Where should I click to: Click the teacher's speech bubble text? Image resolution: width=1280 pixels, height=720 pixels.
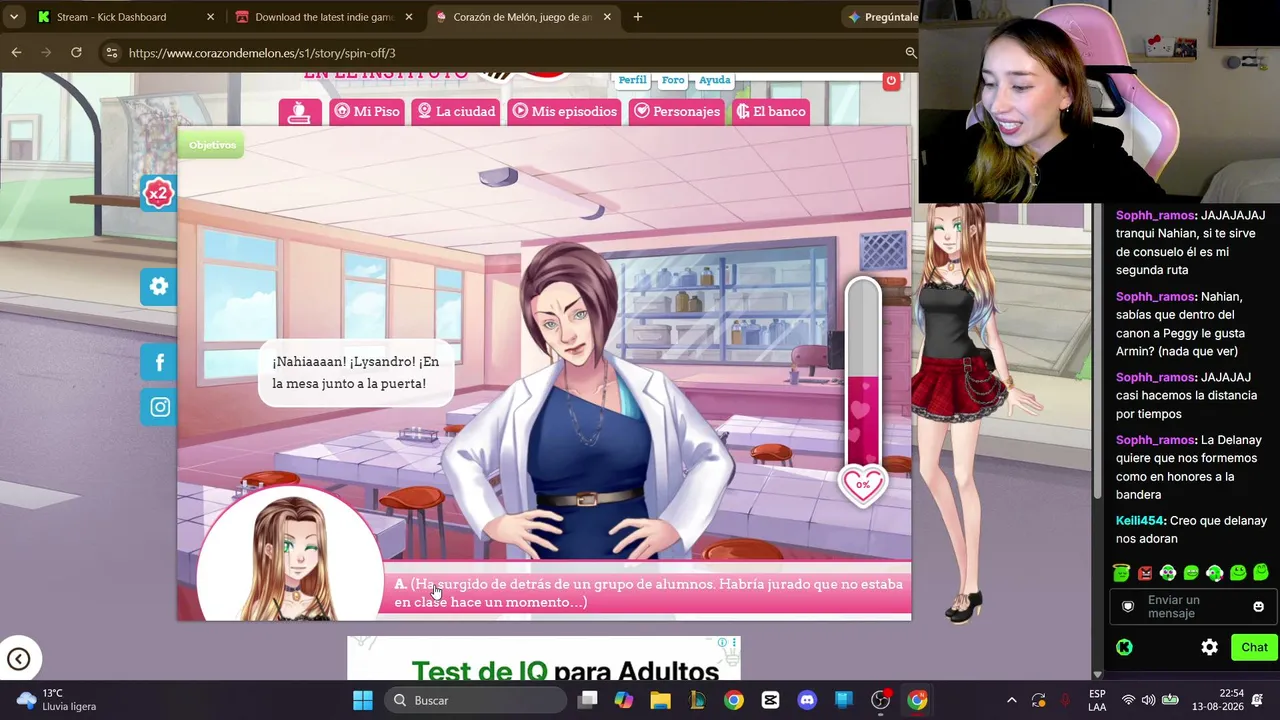[x=355, y=373]
